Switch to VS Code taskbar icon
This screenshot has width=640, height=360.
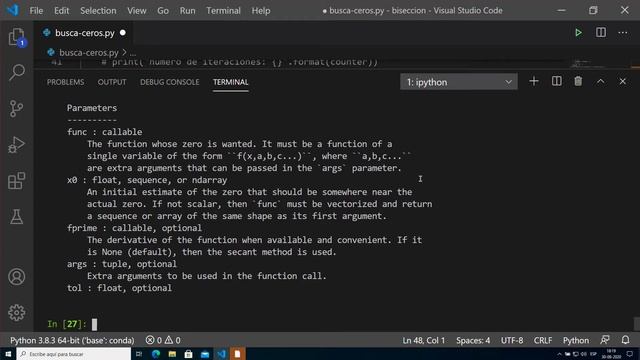(221, 354)
